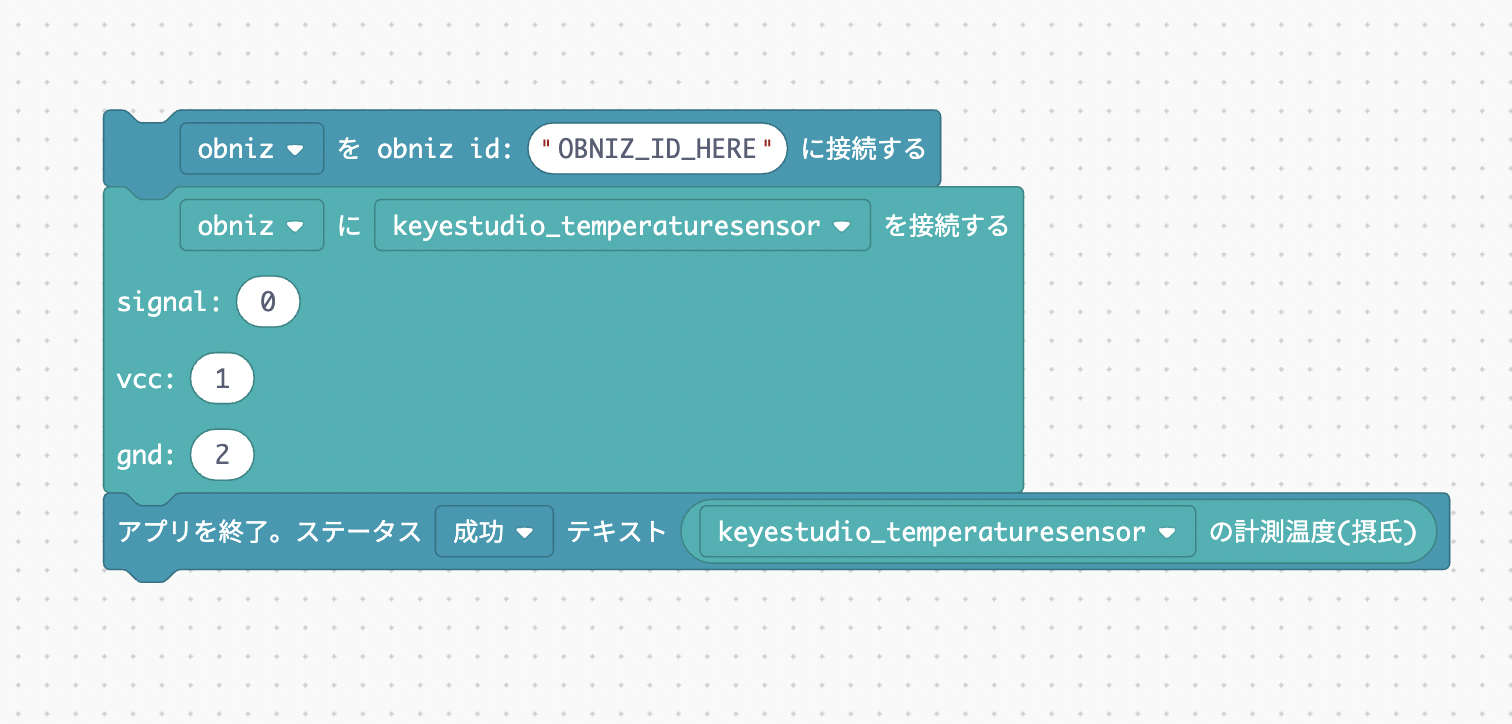Click the gnd pin value 2
Screen dimensions: 1512x724
[222, 454]
